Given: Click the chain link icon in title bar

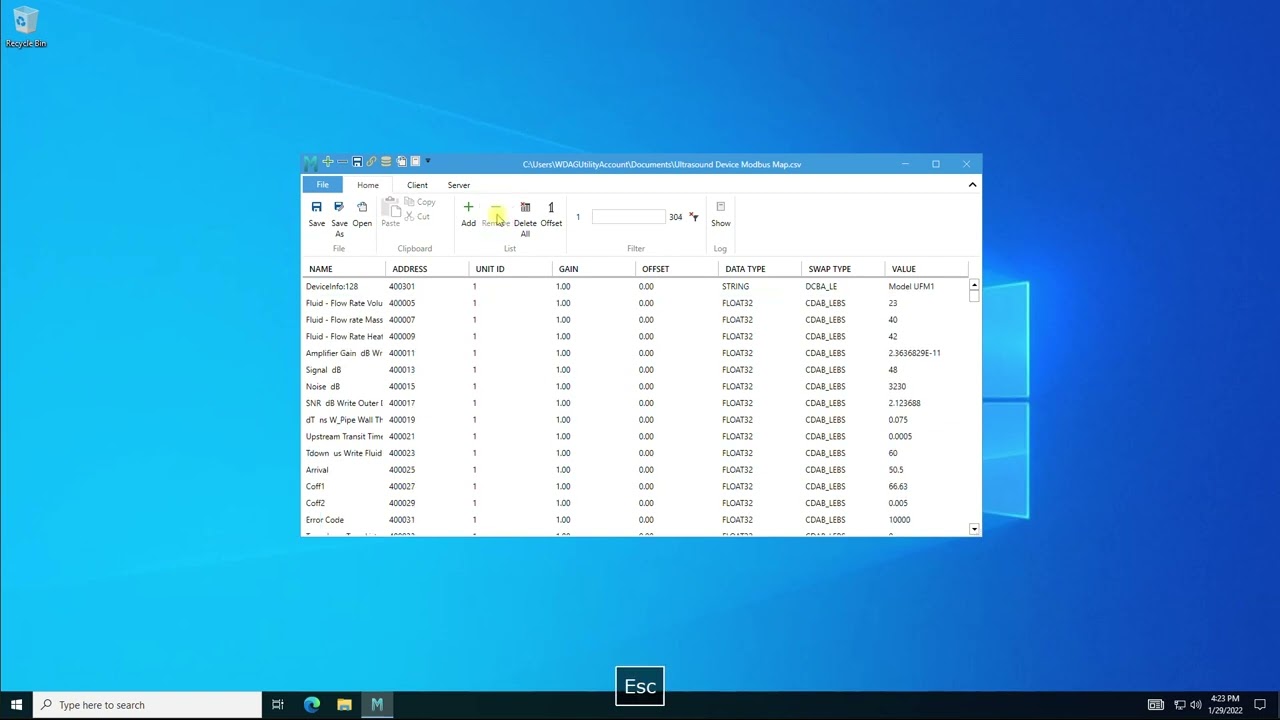Looking at the screenshot, I should 371,162.
